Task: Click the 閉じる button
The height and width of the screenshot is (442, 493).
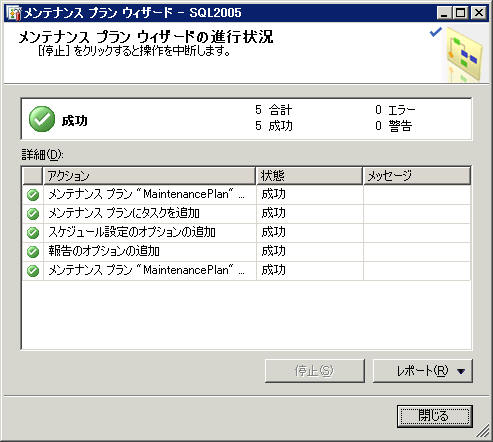Action: (x=435, y=416)
